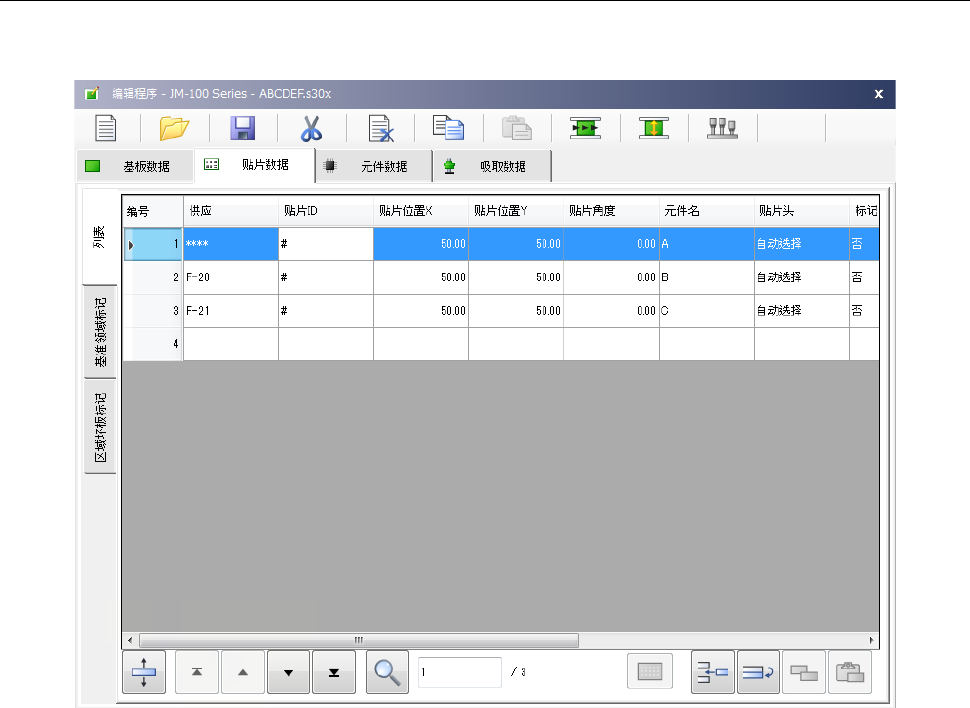Viewport: 970px width, 708px height.
Task: Close the 编辑程序 window
Action: pyautogui.click(x=878, y=94)
